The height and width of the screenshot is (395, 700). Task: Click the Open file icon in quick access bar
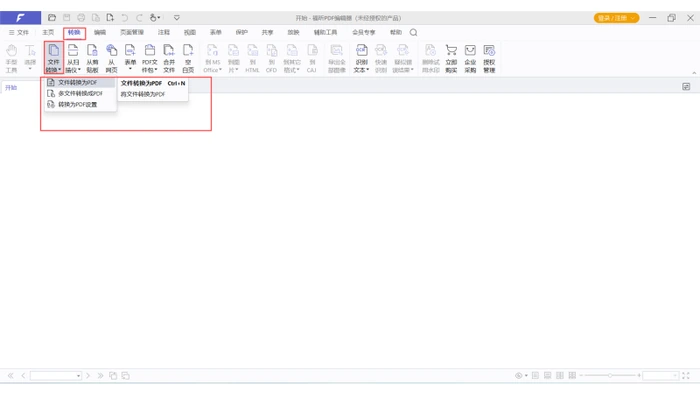(x=52, y=18)
